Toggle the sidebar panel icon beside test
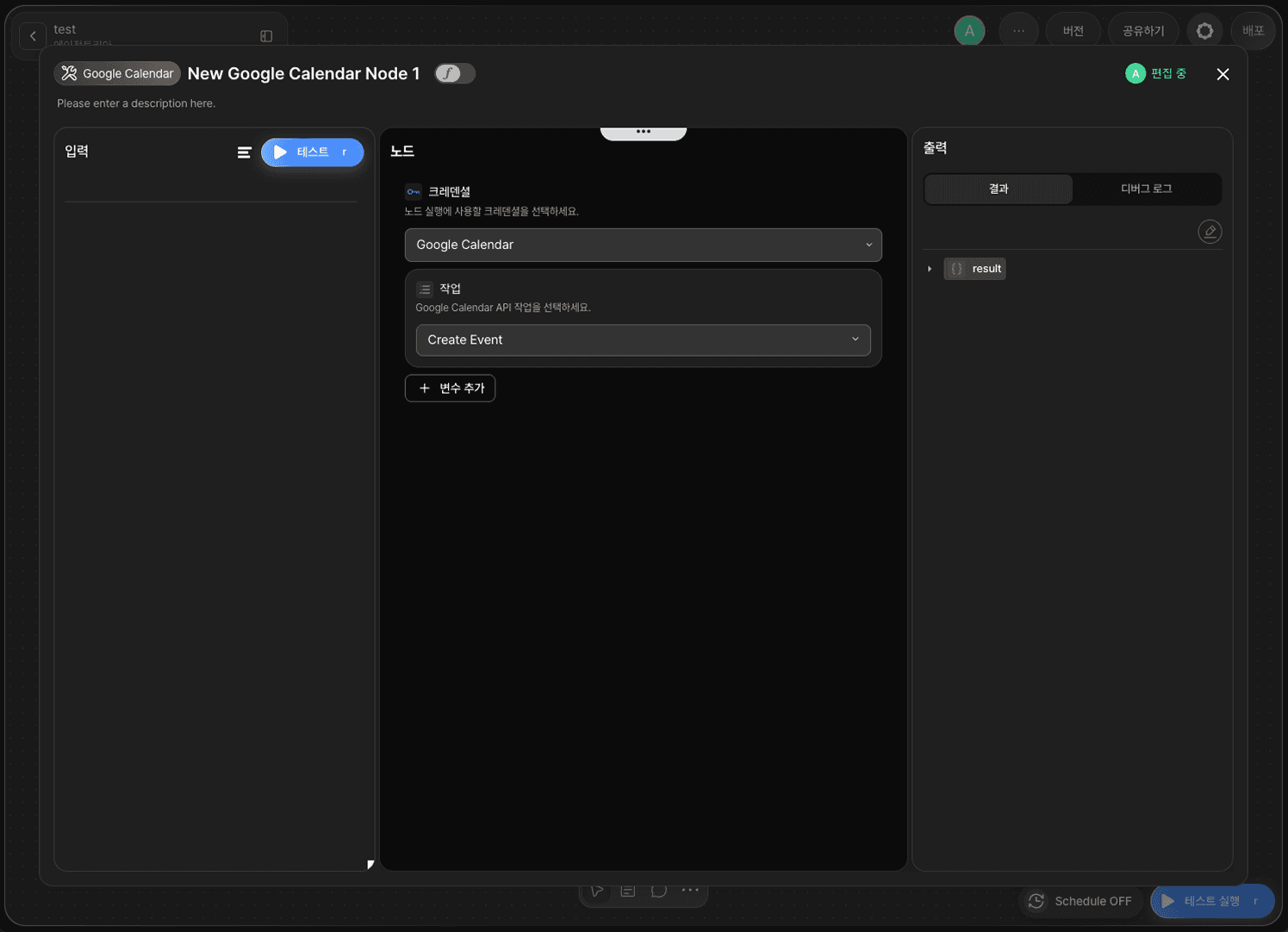Screen dimensions: 1288x932 click(266, 36)
